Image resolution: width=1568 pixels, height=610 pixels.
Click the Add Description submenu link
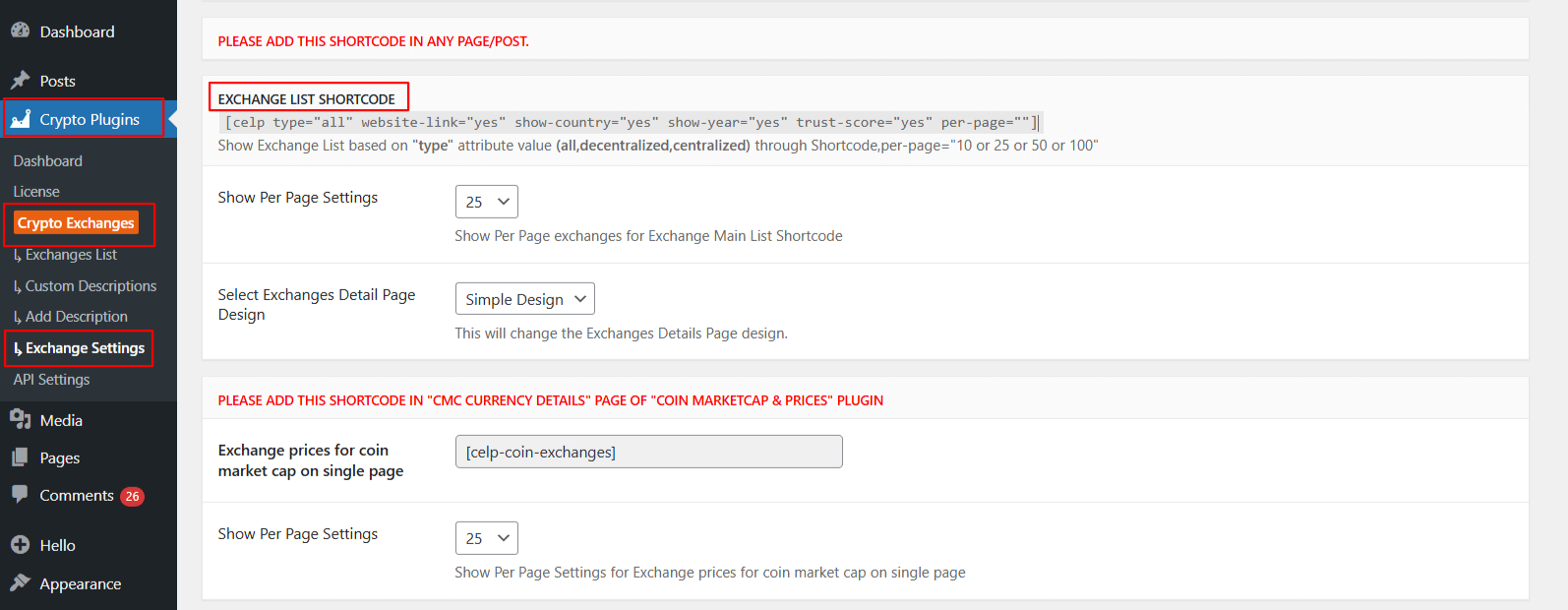(77, 317)
